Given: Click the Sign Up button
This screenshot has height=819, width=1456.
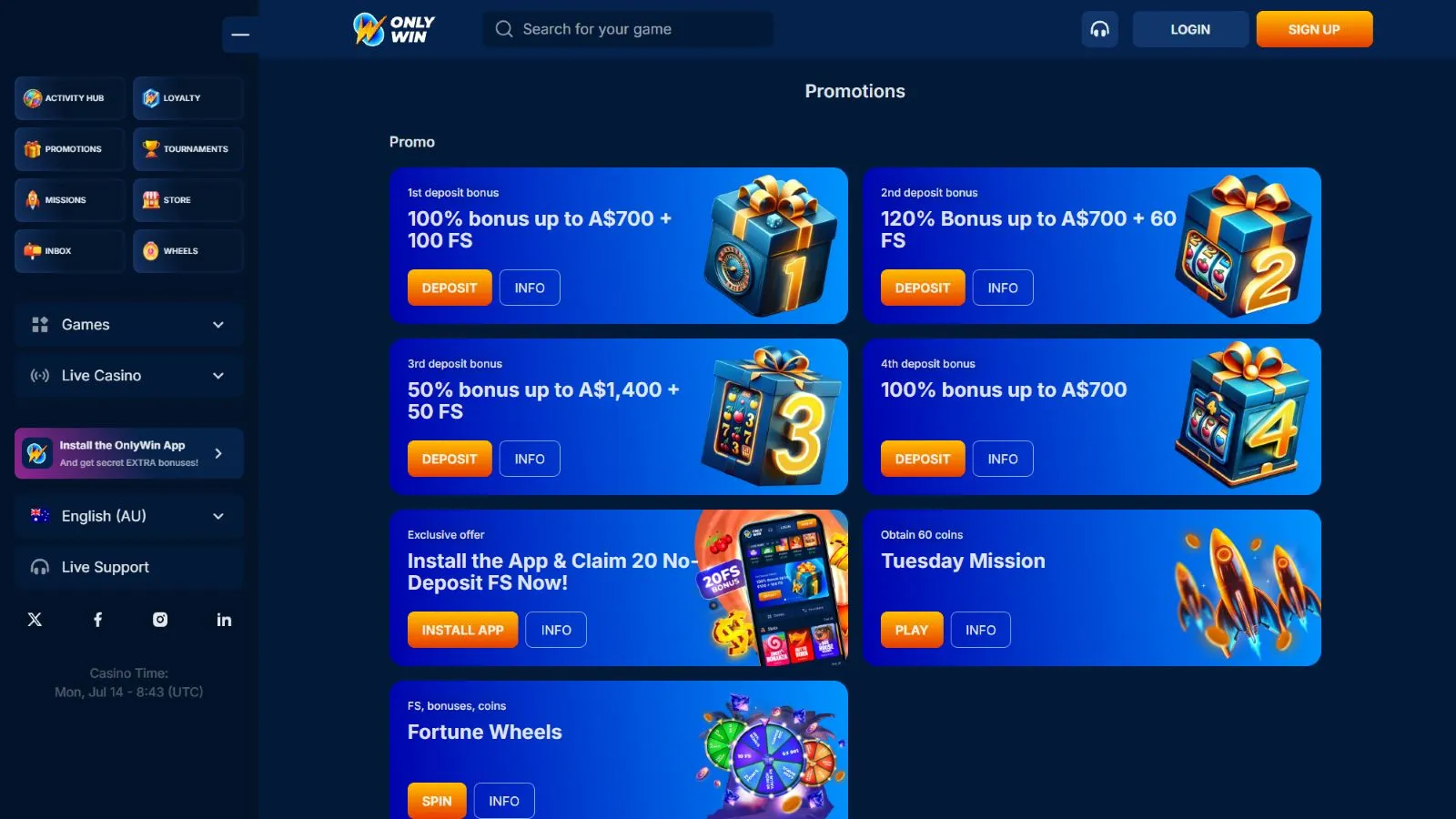Looking at the screenshot, I should tap(1314, 29).
